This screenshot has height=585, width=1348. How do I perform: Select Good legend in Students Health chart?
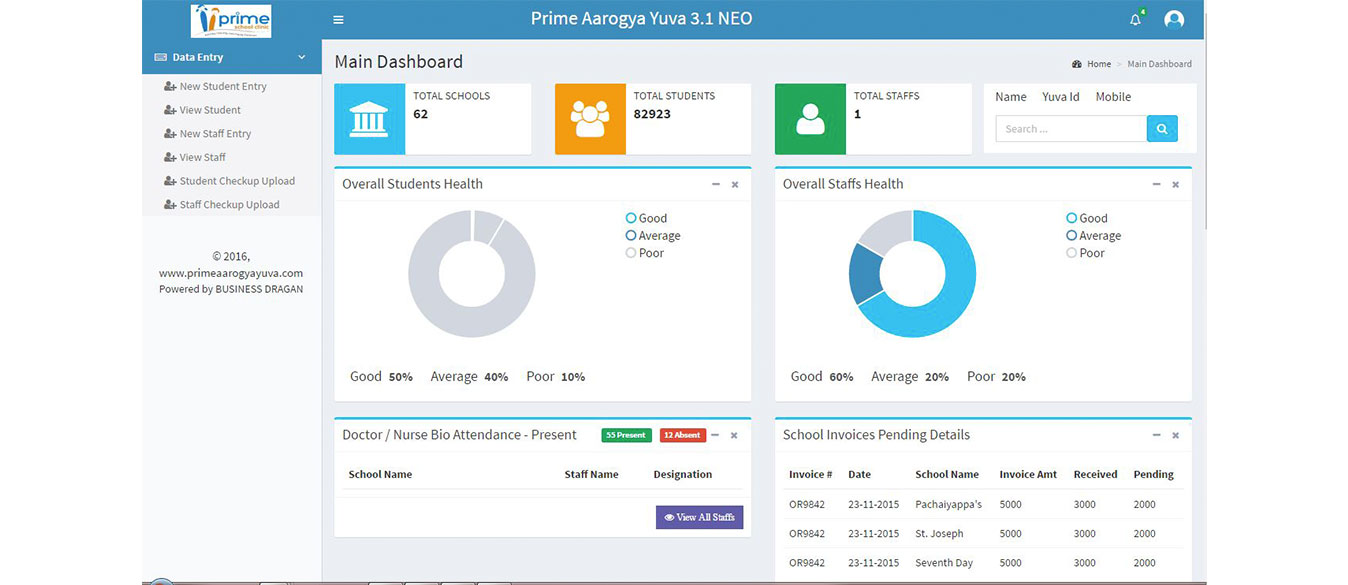click(646, 218)
